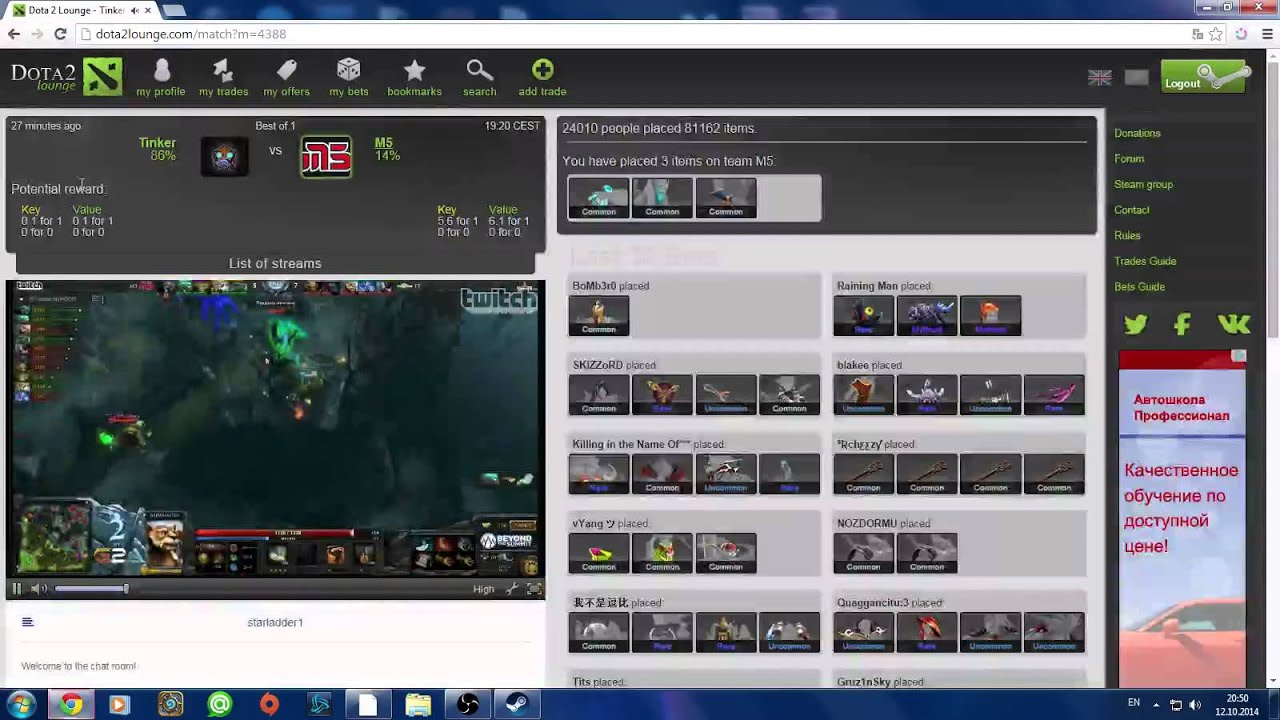This screenshot has height=720, width=1280.
Task: Open the Dota2 Lounge home logo
Action: click(66, 76)
